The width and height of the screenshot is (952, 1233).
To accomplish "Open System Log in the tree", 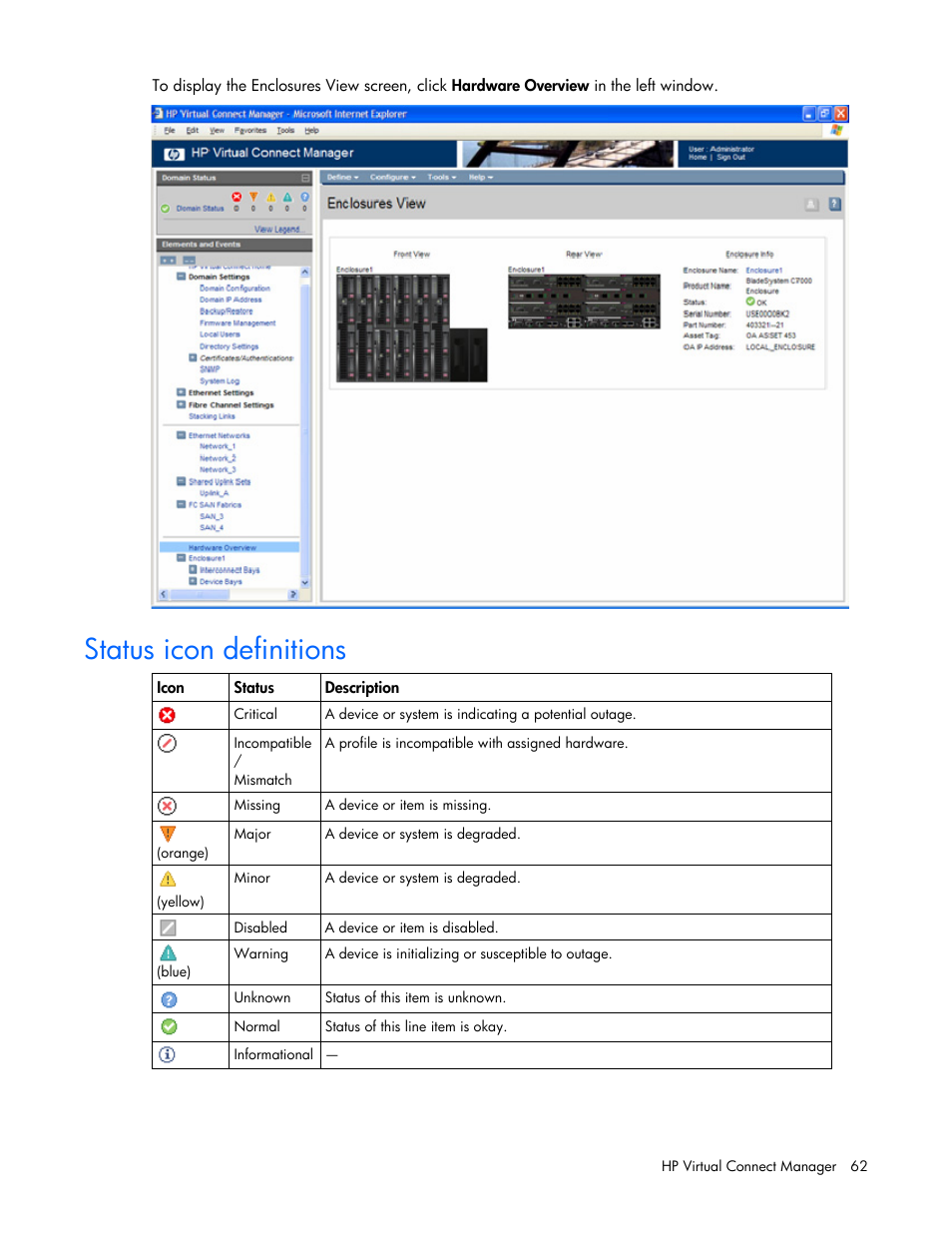I will pos(220,381).
